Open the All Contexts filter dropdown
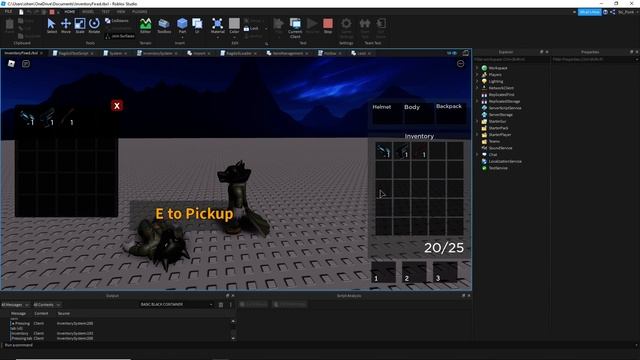The width and height of the screenshot is (640, 360). (x=47, y=305)
